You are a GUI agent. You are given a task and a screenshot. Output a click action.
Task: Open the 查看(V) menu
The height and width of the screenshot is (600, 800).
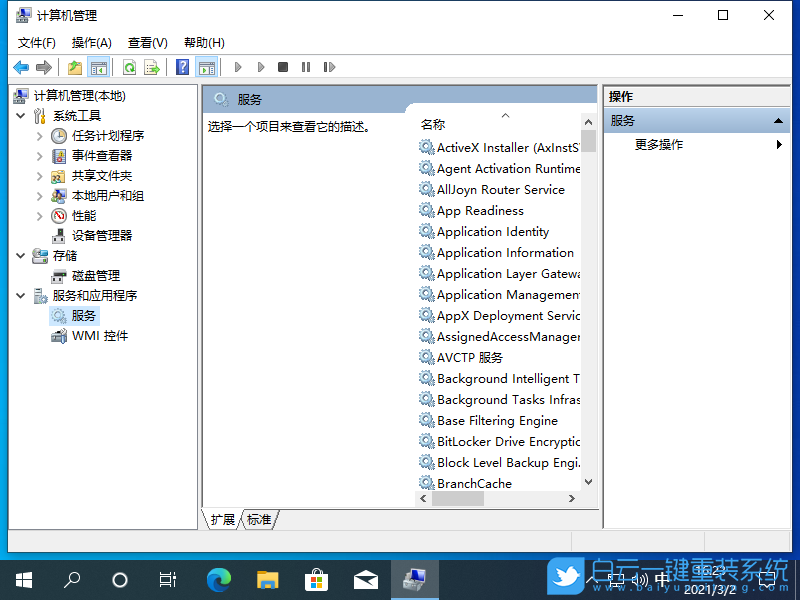[146, 42]
